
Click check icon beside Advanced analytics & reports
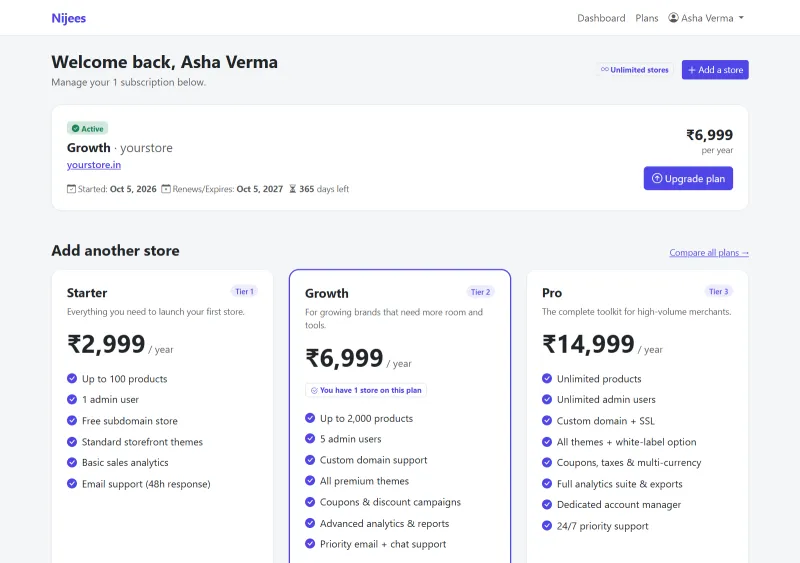point(310,523)
